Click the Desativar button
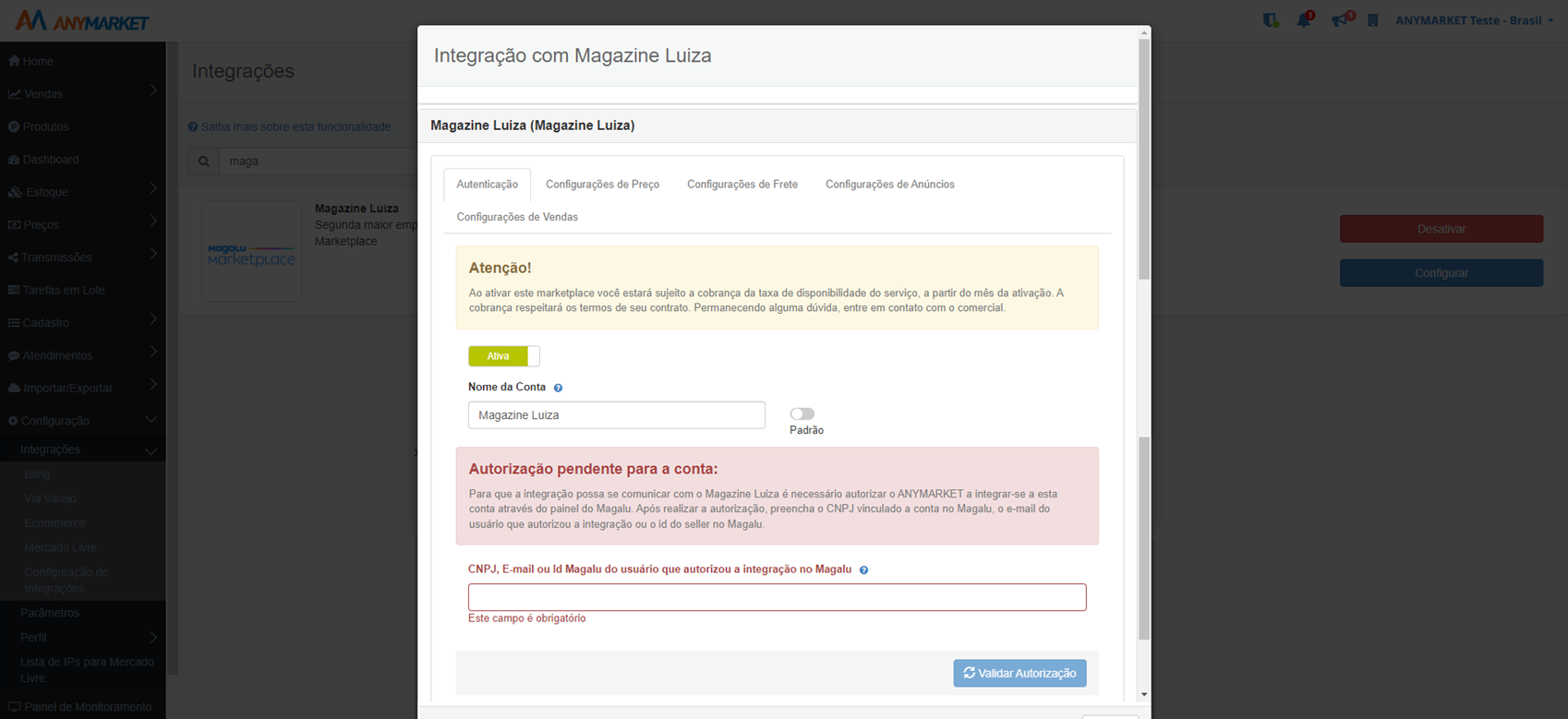This screenshot has width=1568, height=719. 1441,229
